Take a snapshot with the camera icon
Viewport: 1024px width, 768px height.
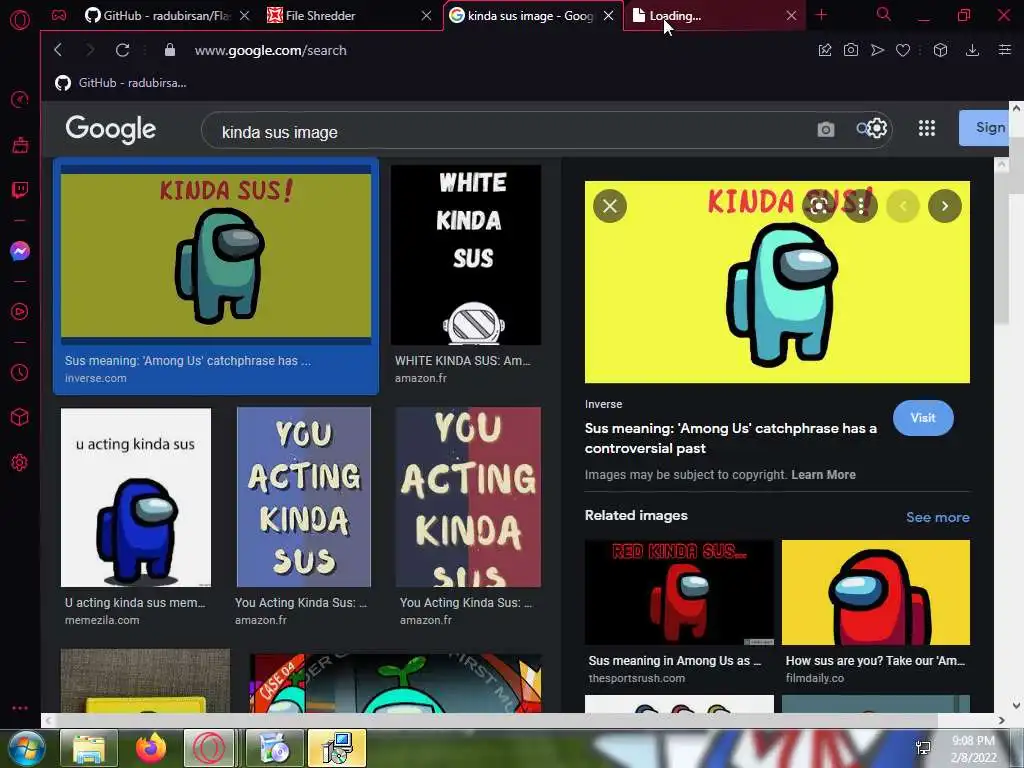(850, 50)
